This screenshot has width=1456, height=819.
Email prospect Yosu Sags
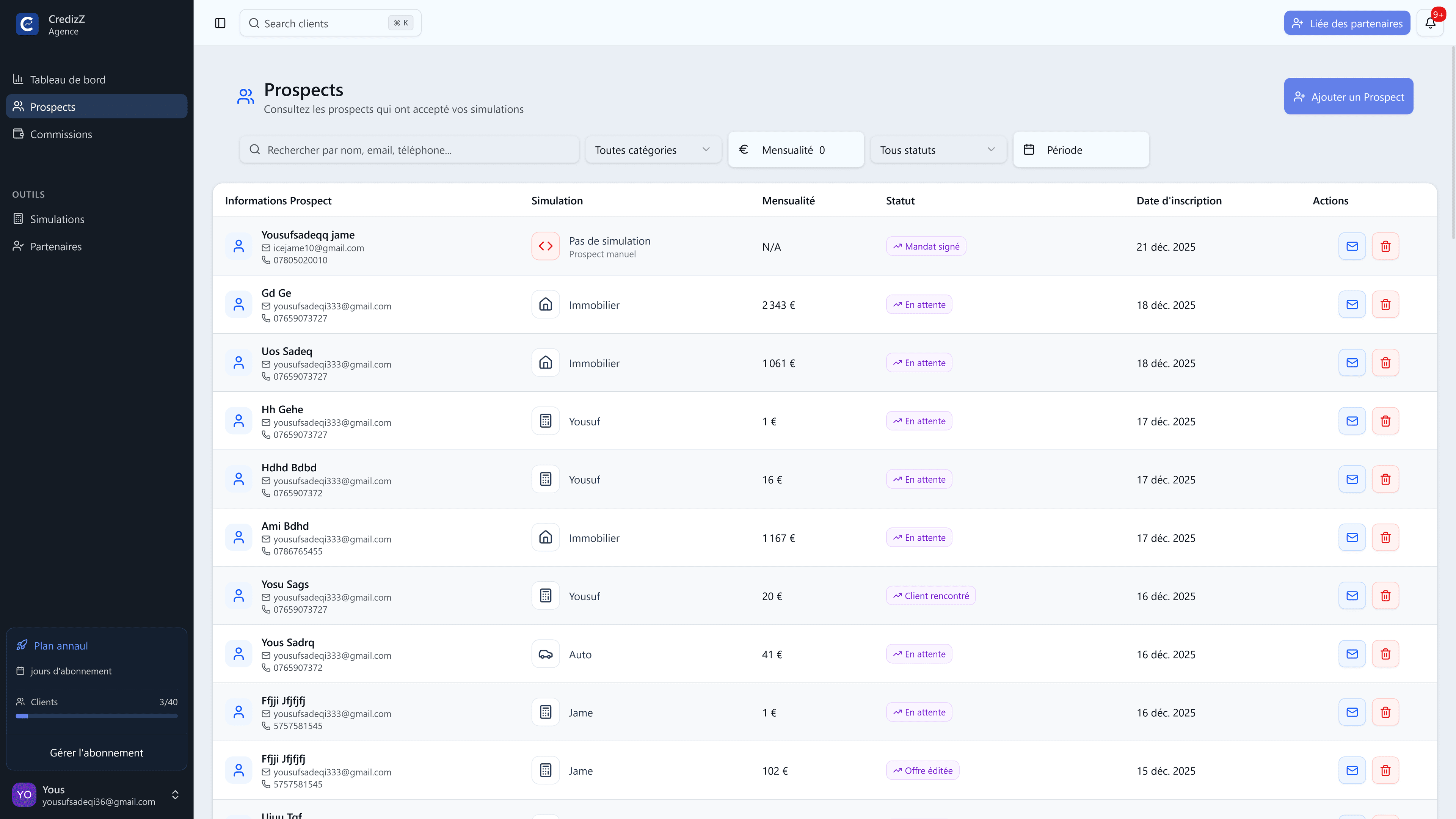(x=1352, y=596)
